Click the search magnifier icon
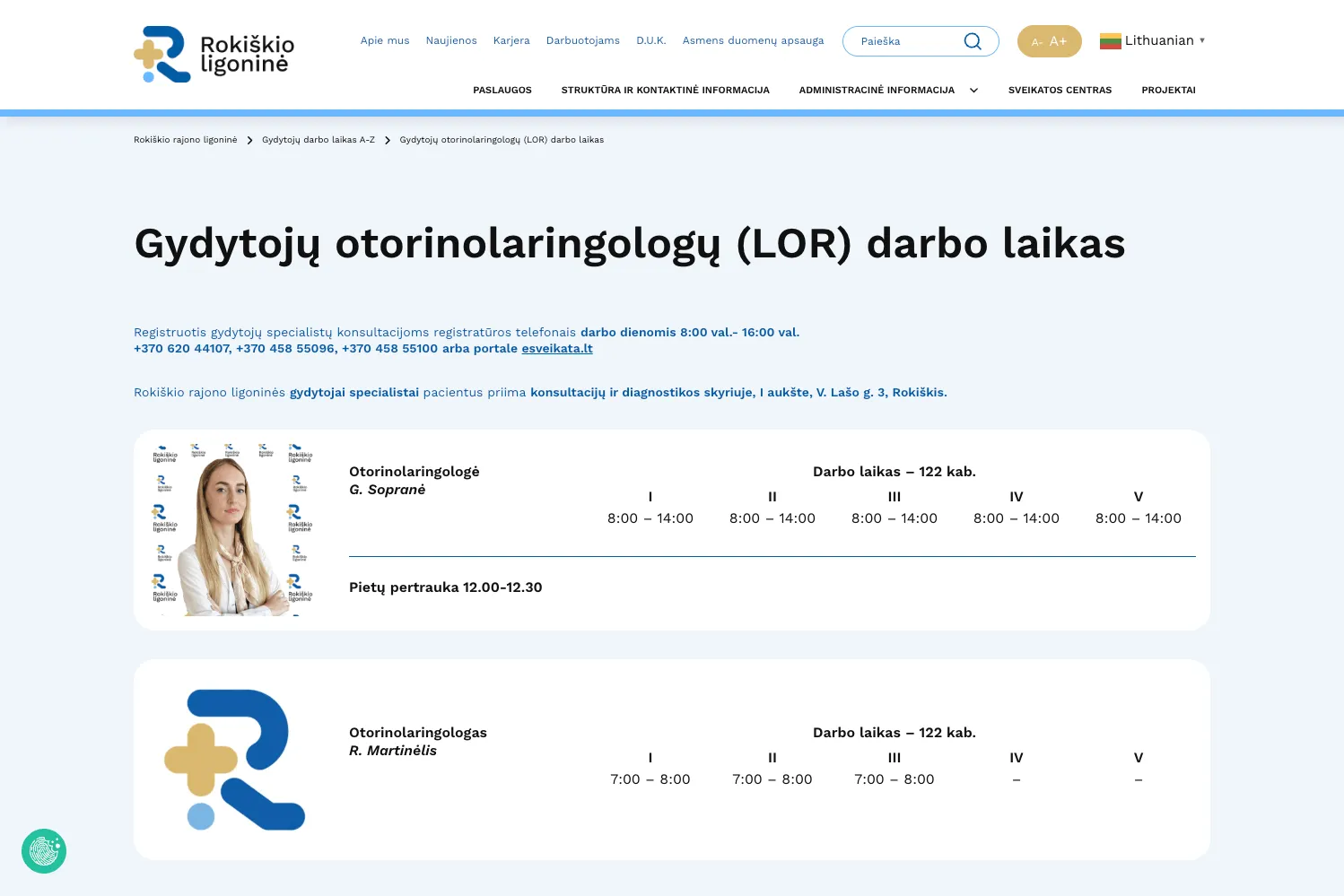 972,41
